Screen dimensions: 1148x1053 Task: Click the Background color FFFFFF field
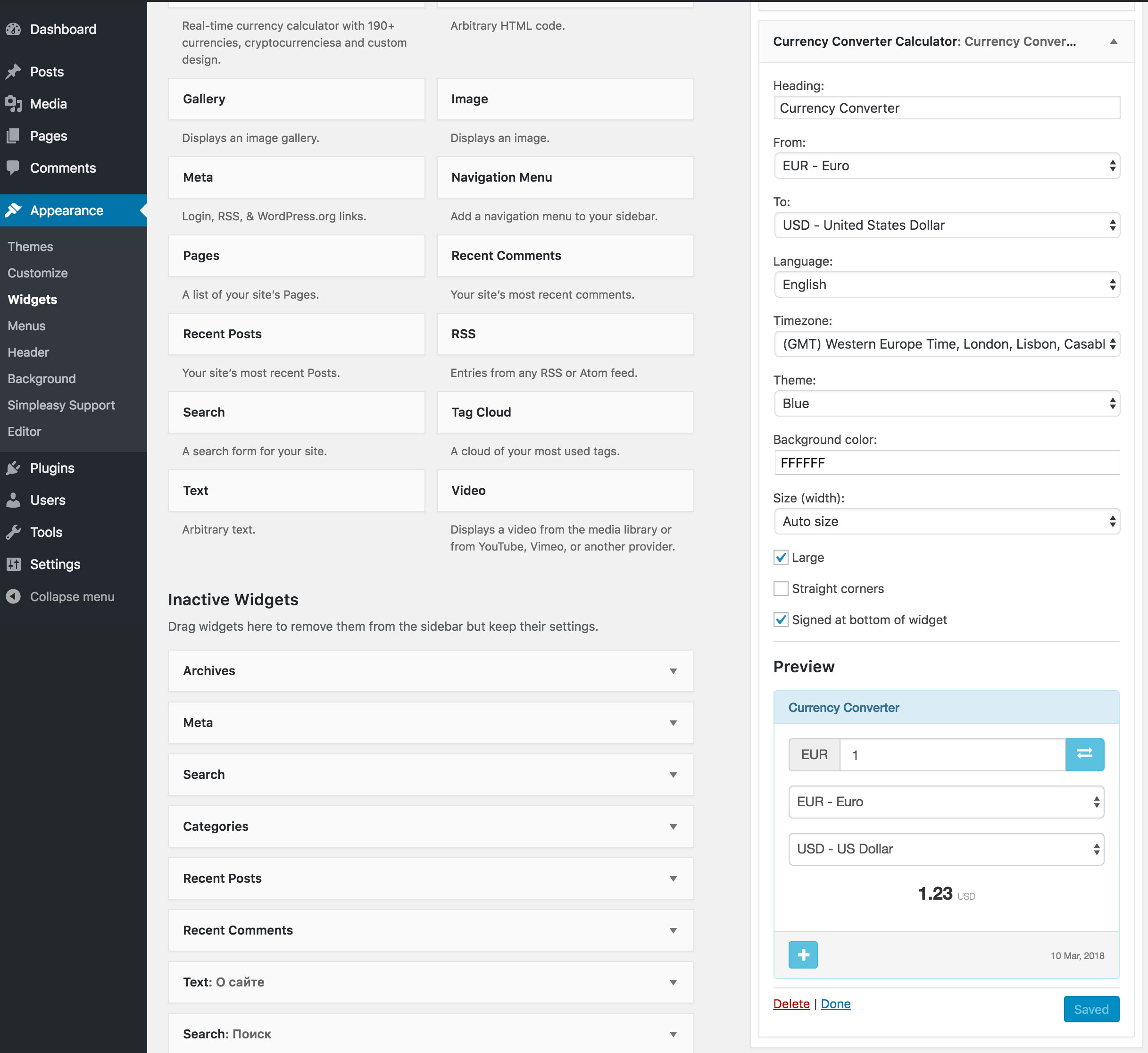(947, 463)
